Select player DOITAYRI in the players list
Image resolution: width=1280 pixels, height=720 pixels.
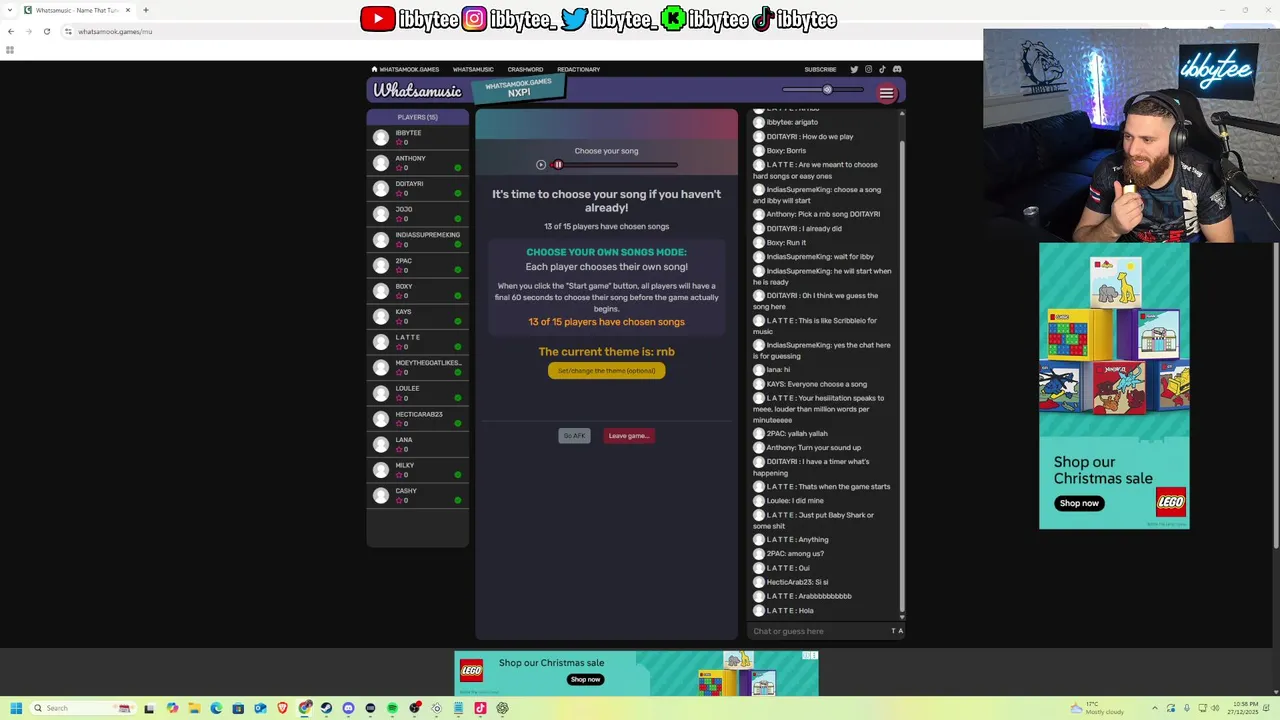point(418,189)
